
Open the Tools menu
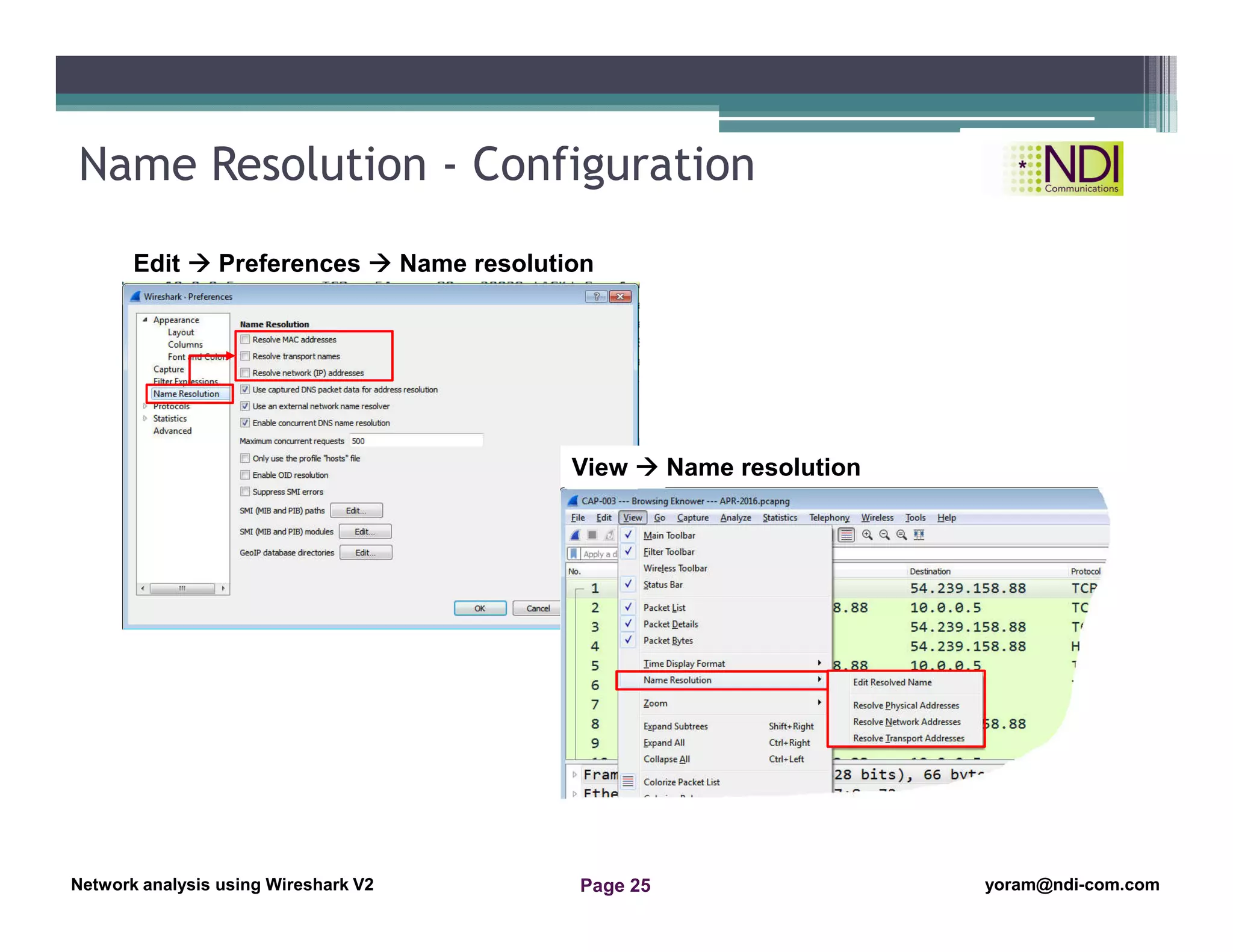915,518
